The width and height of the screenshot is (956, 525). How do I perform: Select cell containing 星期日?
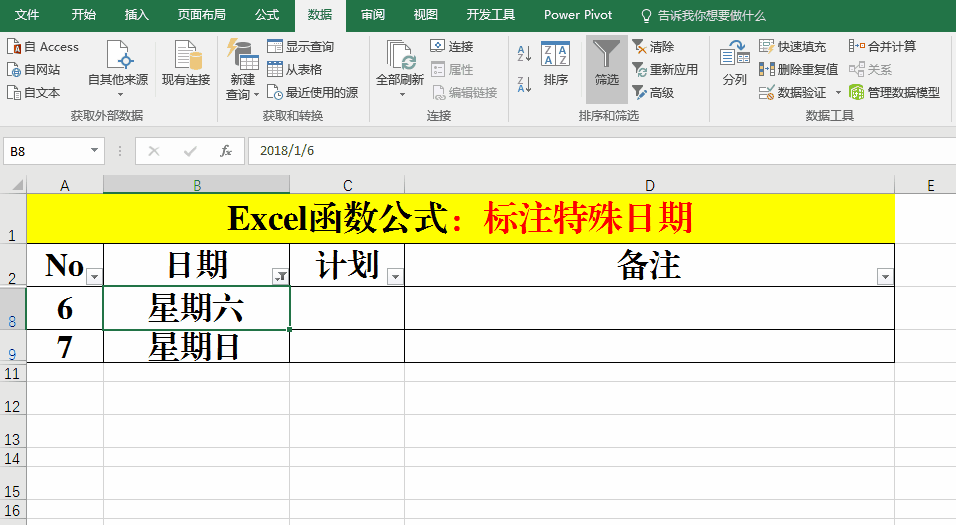click(x=196, y=346)
